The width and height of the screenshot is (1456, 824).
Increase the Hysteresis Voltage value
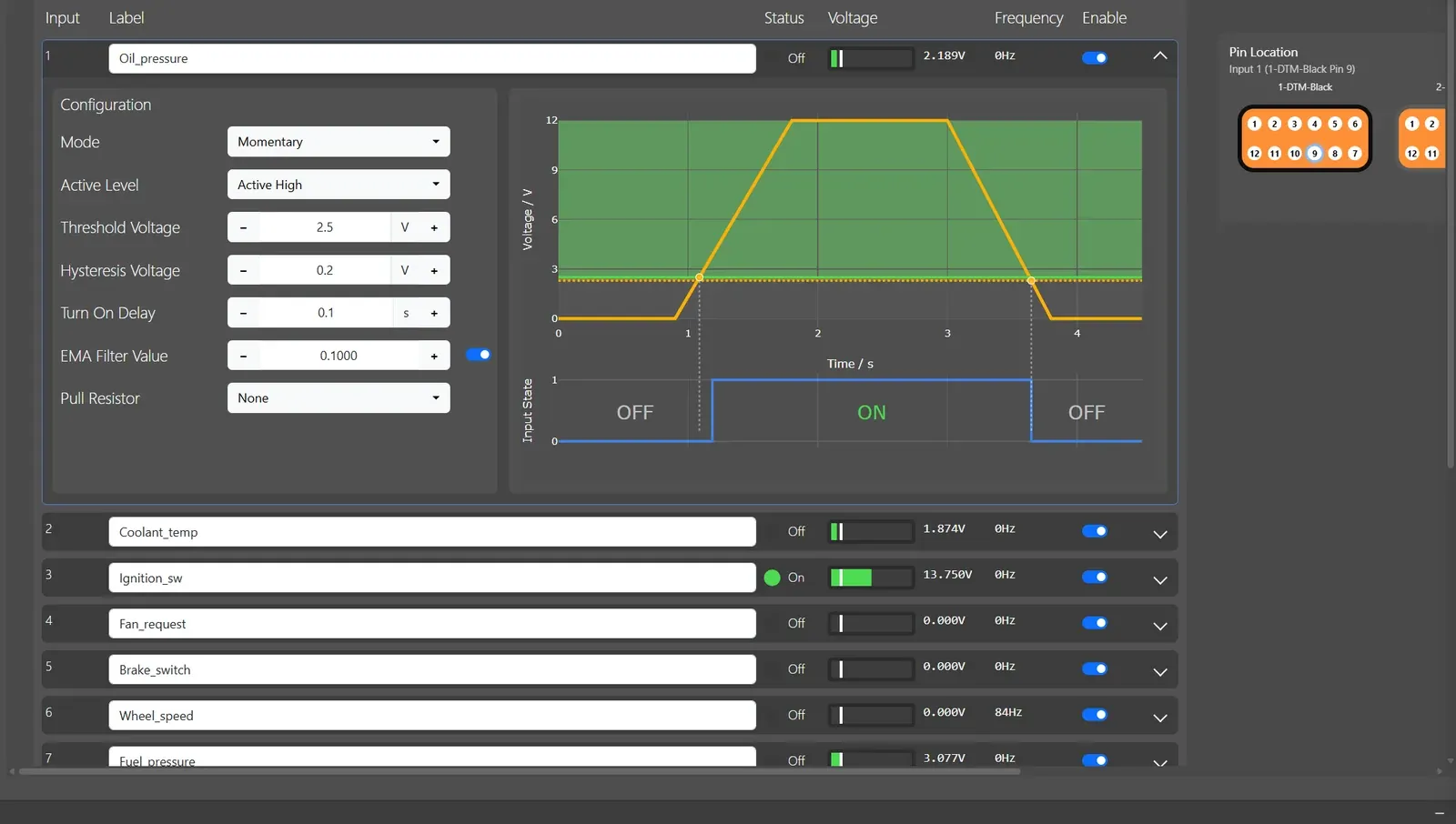tap(434, 270)
